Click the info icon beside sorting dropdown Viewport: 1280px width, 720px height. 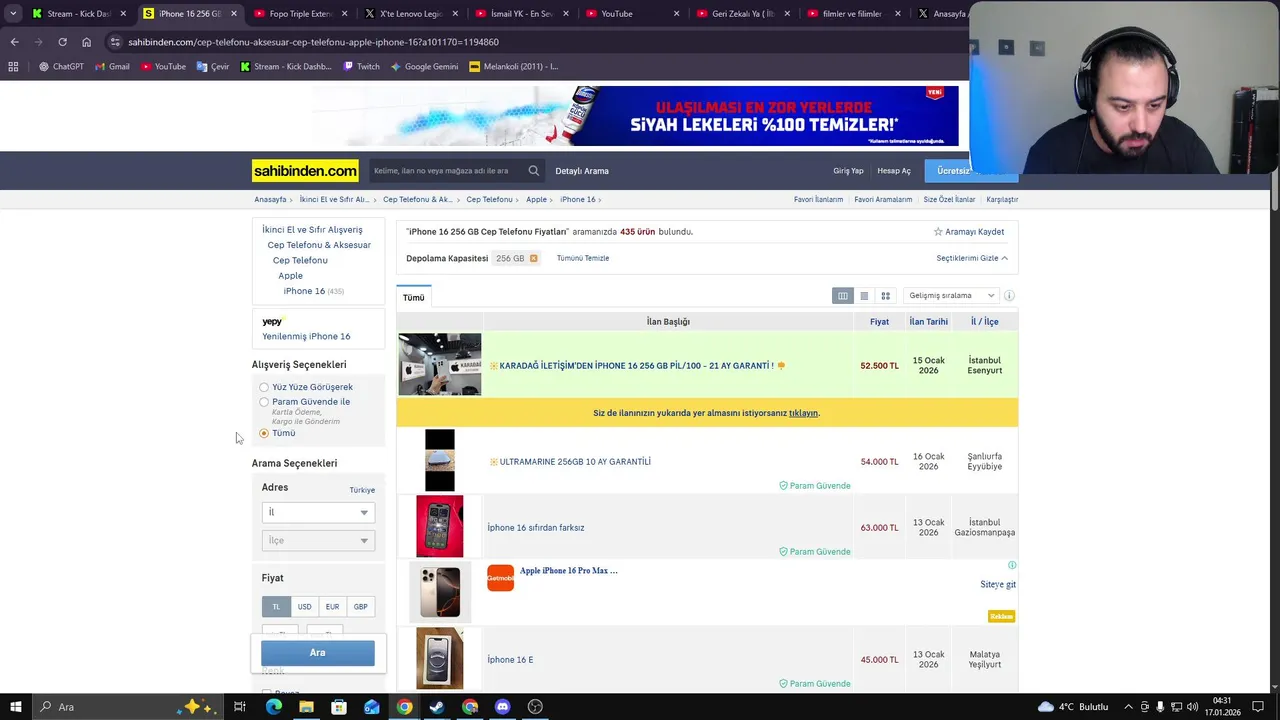[x=1009, y=296]
